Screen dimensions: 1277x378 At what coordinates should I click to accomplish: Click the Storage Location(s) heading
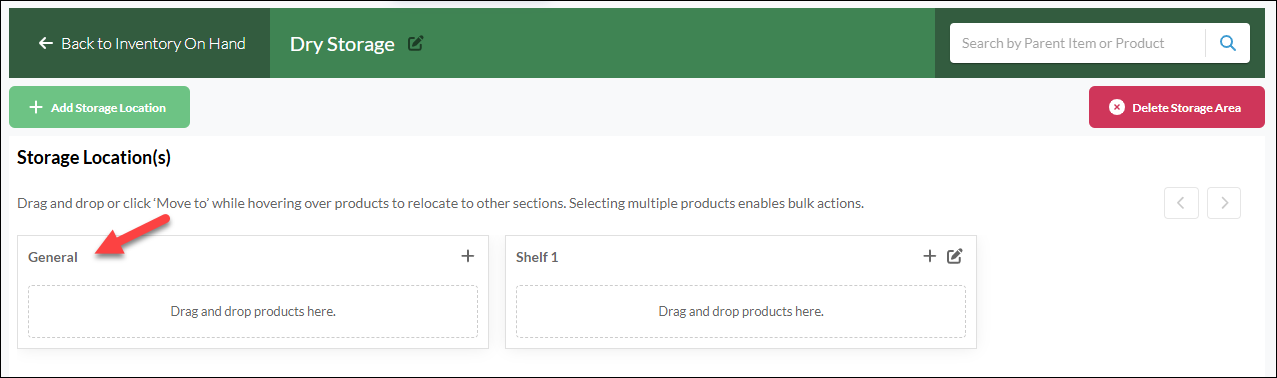[x=94, y=158]
